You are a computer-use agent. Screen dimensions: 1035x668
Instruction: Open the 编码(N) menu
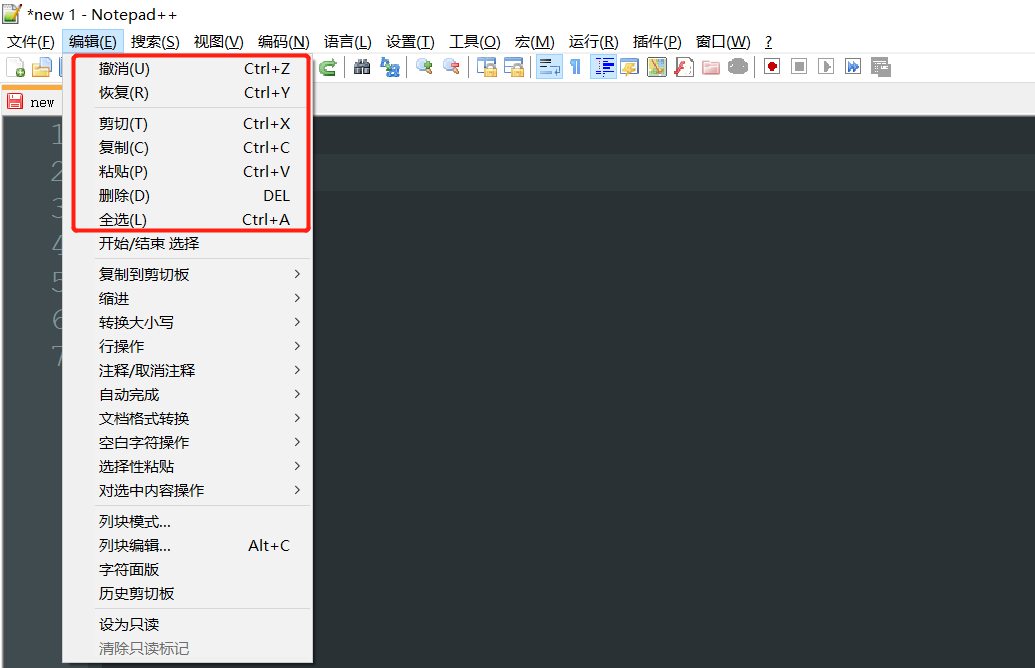284,42
